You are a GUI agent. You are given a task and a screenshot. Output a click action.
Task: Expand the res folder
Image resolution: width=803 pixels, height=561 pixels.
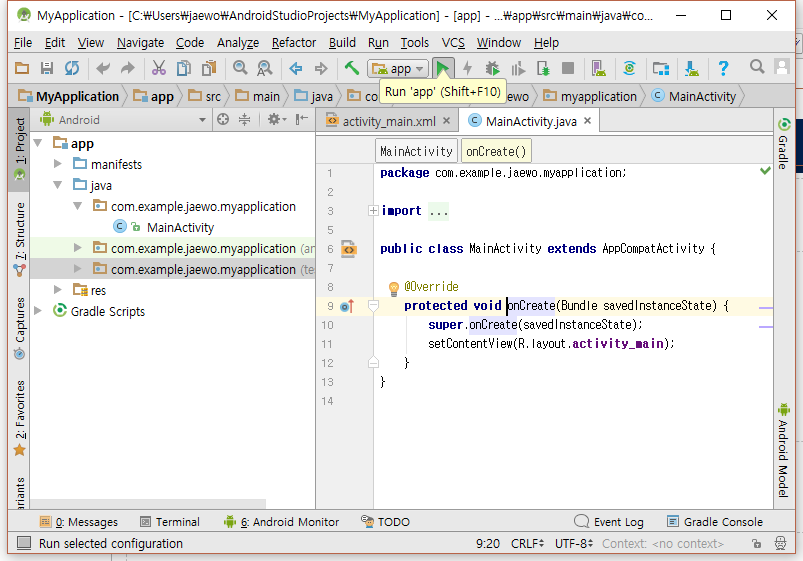coord(58,290)
